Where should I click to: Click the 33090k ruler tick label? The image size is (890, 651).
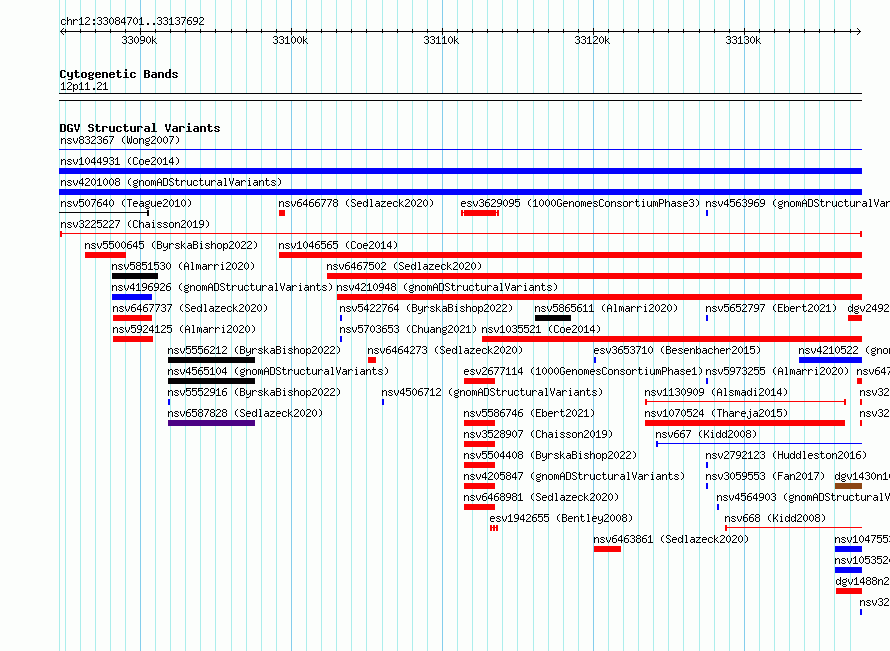point(139,40)
